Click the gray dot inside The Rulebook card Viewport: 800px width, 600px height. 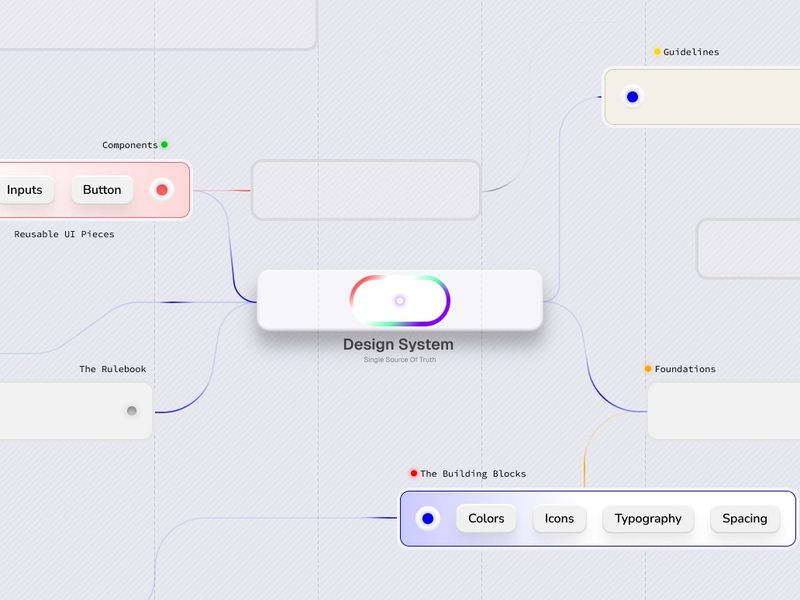[x=131, y=409]
